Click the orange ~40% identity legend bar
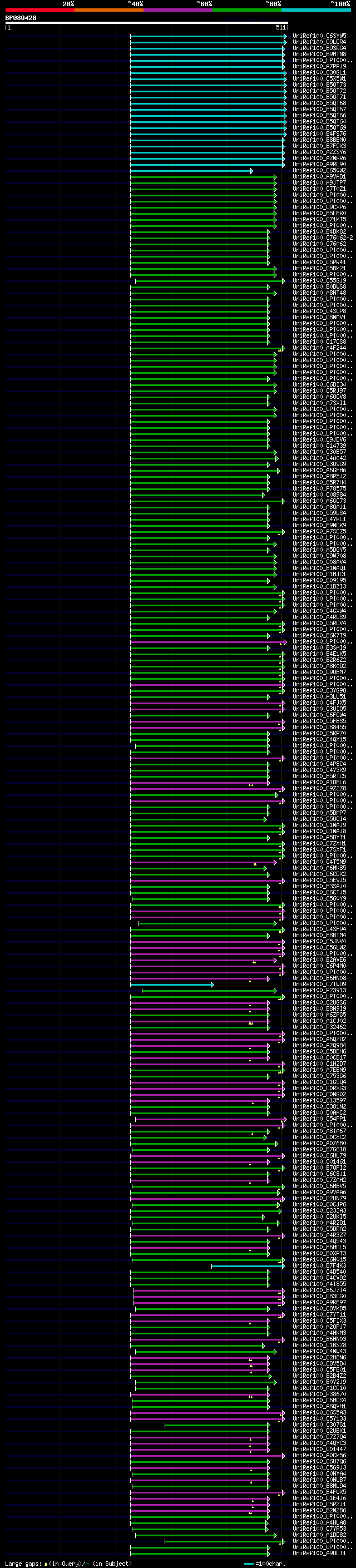The width and height of the screenshot is (356, 1568). 109,10
